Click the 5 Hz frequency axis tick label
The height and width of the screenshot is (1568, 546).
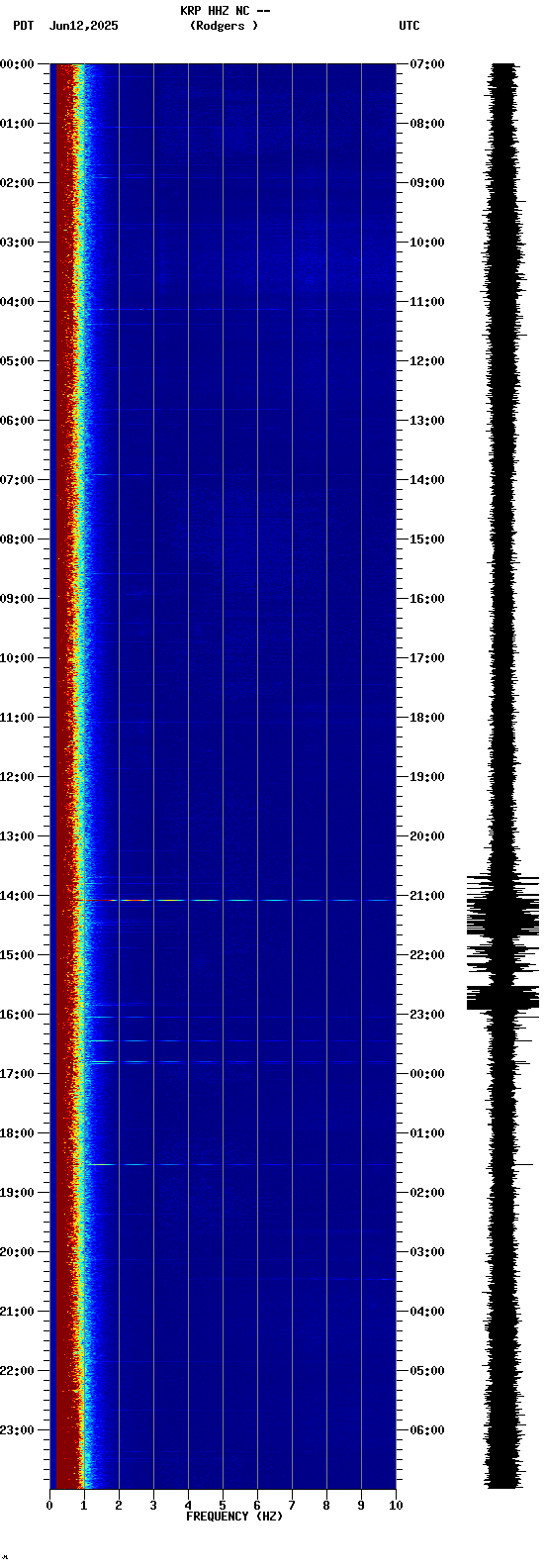tap(223, 1506)
